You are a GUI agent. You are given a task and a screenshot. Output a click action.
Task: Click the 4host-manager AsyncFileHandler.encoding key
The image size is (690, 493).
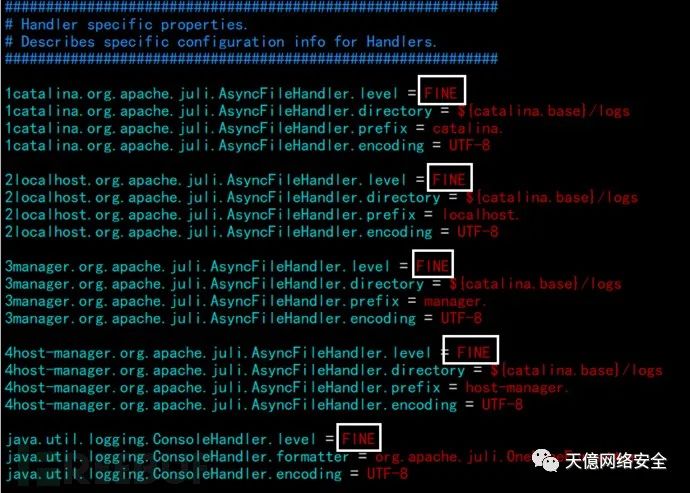(x=231, y=405)
